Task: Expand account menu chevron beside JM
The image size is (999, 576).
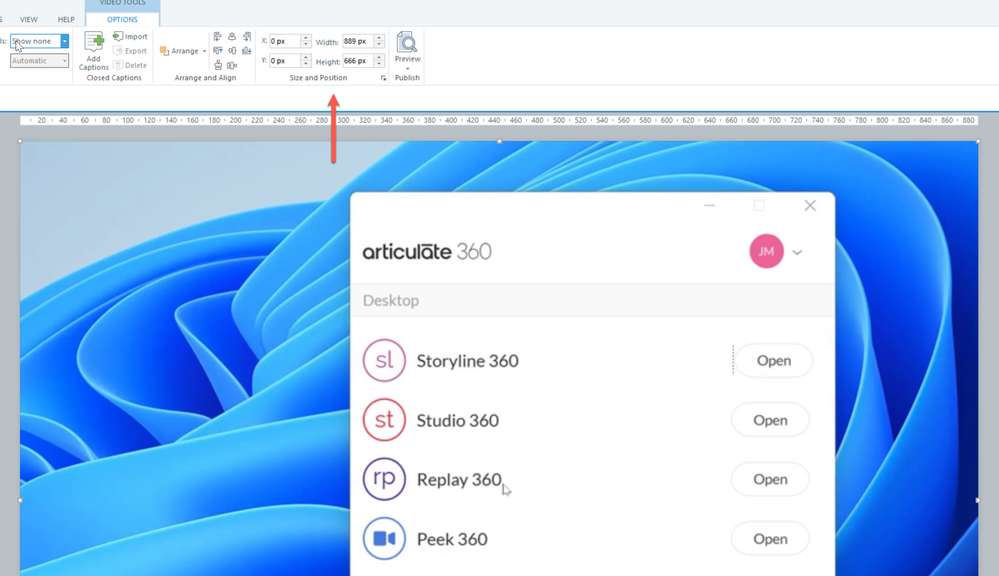Action: [x=797, y=252]
